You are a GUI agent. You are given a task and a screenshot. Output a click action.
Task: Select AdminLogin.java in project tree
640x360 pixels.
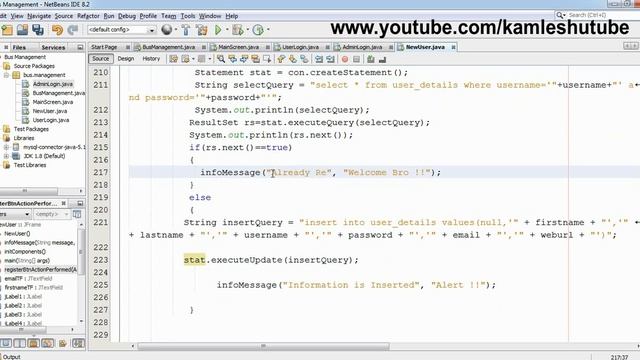click(x=53, y=84)
